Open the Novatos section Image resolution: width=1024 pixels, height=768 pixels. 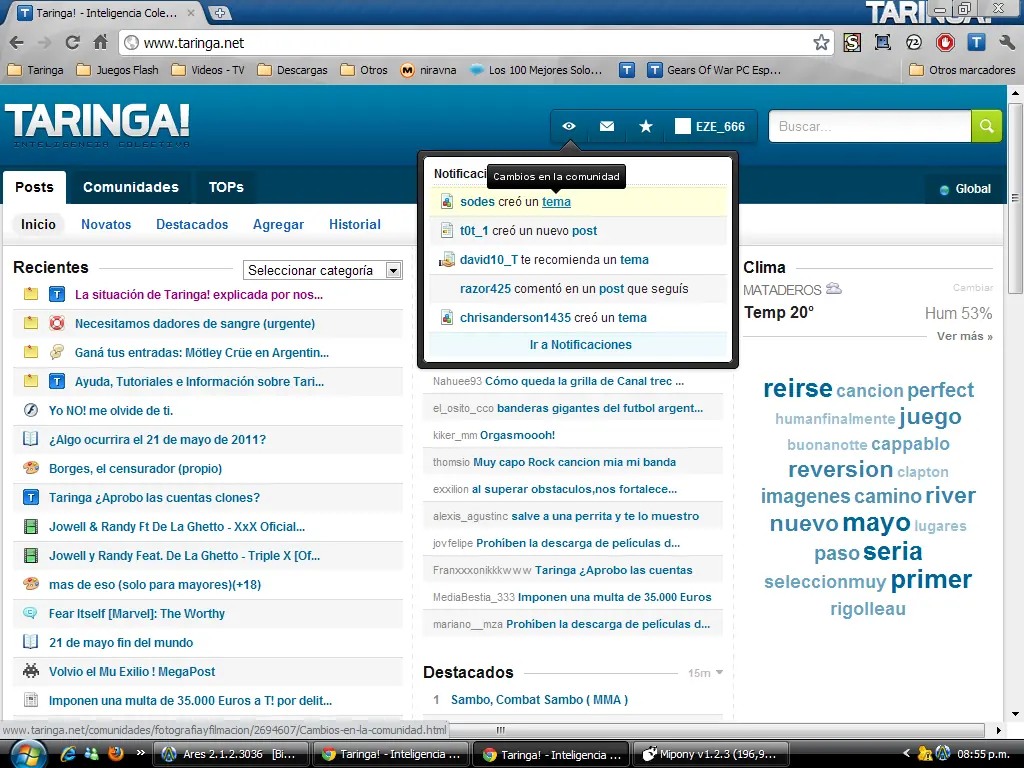click(106, 225)
